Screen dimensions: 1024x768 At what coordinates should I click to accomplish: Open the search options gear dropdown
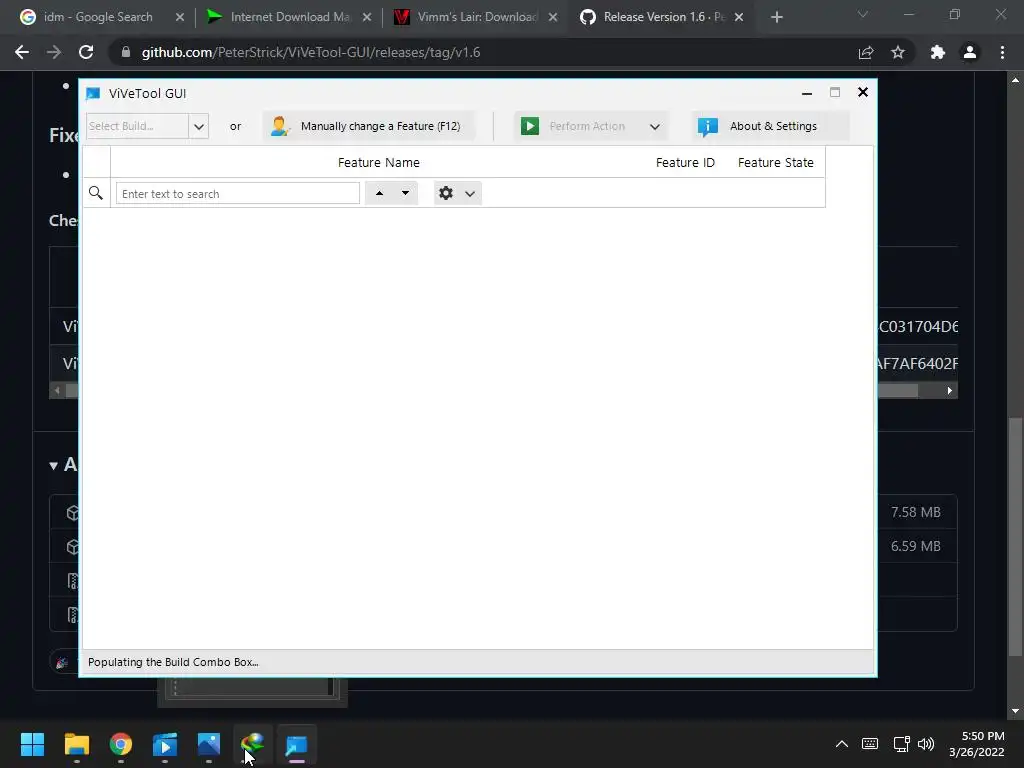pyautogui.click(x=458, y=193)
